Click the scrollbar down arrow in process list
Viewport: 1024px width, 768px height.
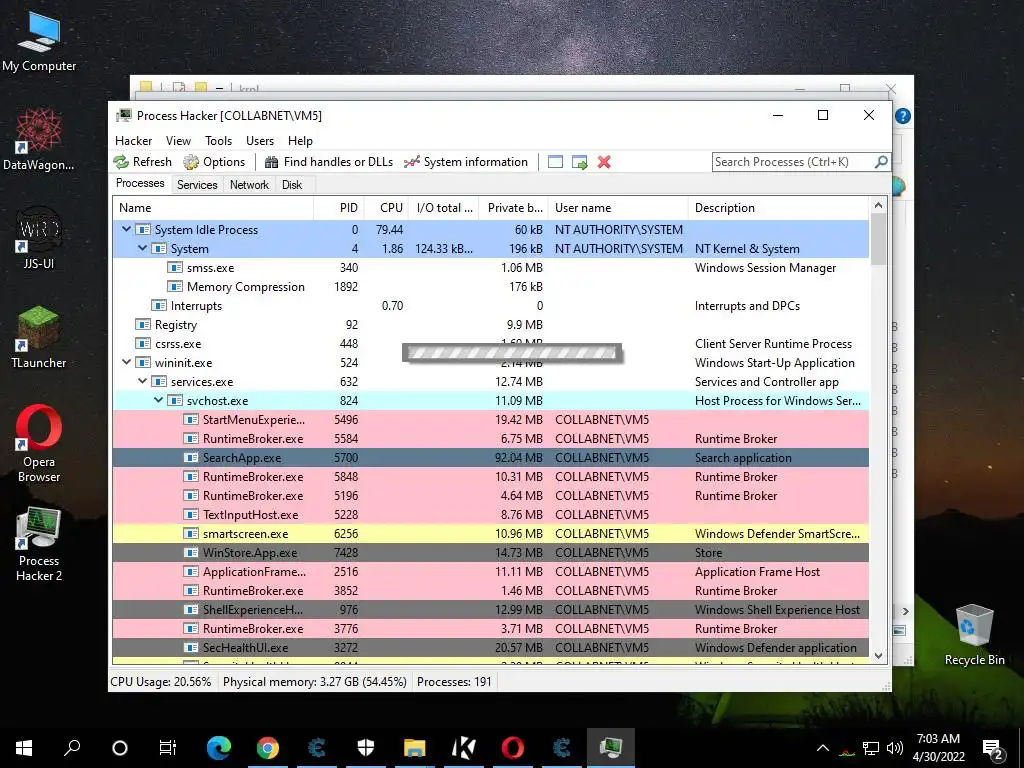pos(878,656)
